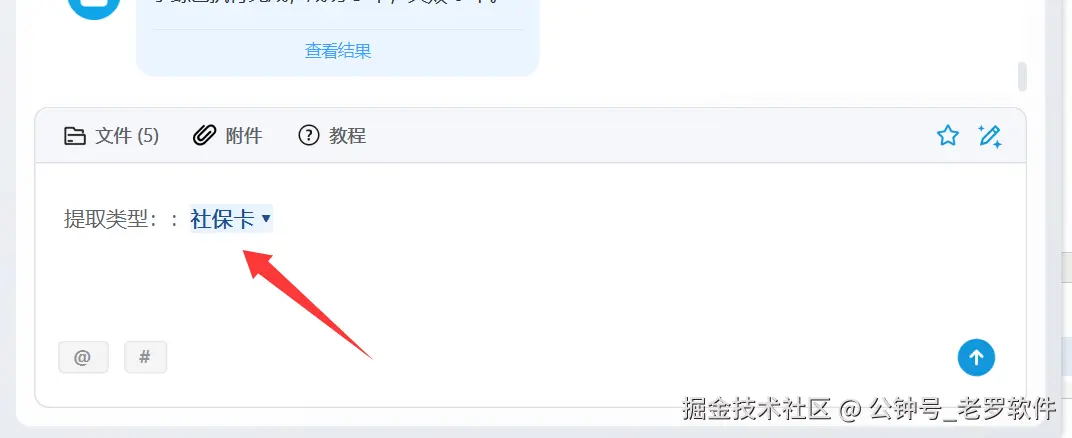Click the gray panel edge at far right
1072x438 pixels.
[x=1067, y=314]
